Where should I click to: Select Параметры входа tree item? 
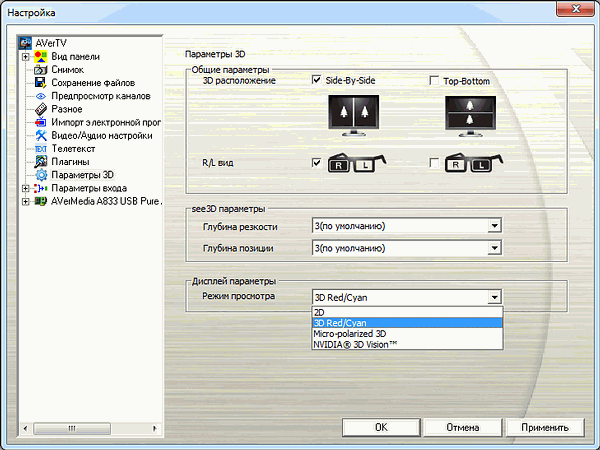pos(89,188)
